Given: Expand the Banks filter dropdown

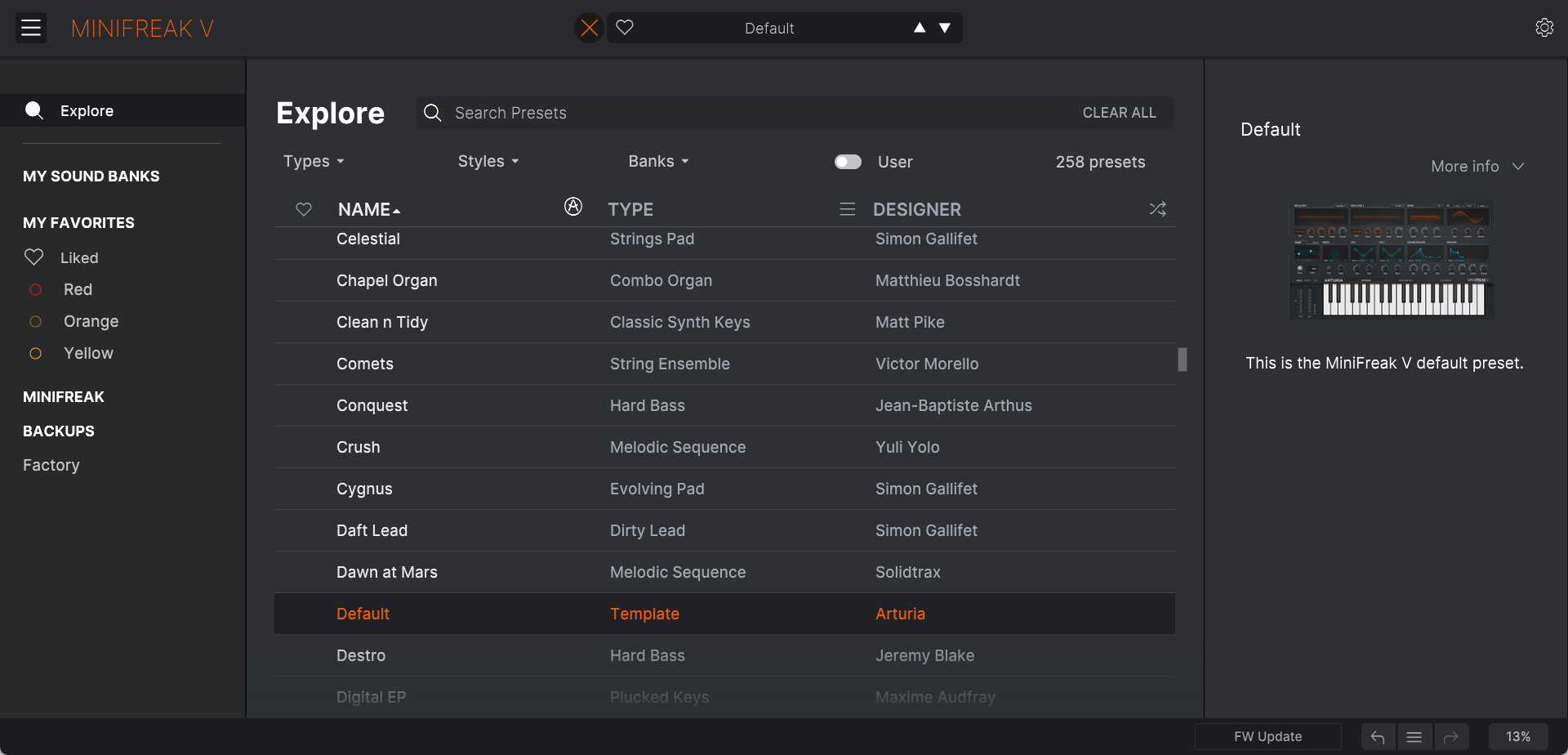Looking at the screenshot, I should (658, 162).
